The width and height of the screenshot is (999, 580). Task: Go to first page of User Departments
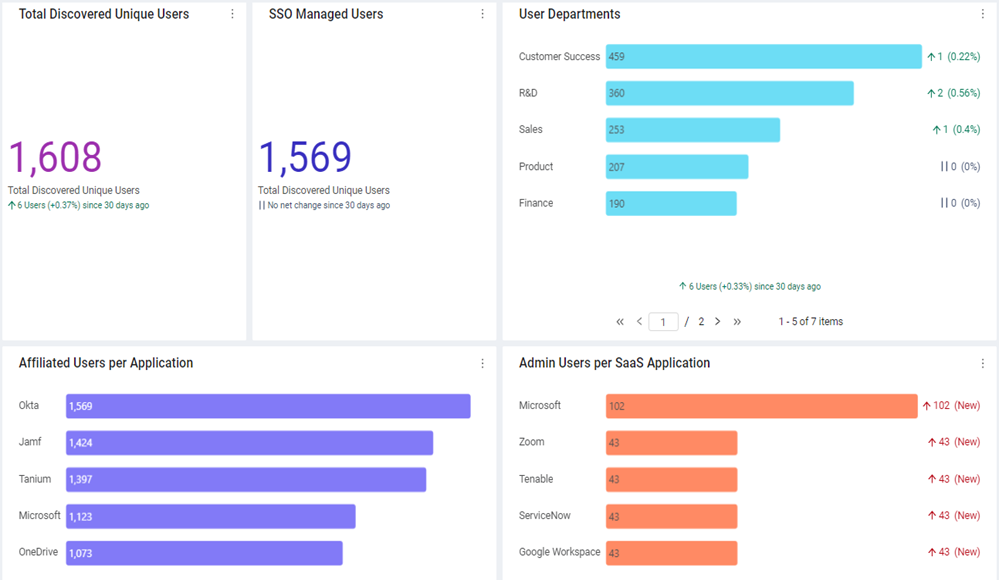620,322
